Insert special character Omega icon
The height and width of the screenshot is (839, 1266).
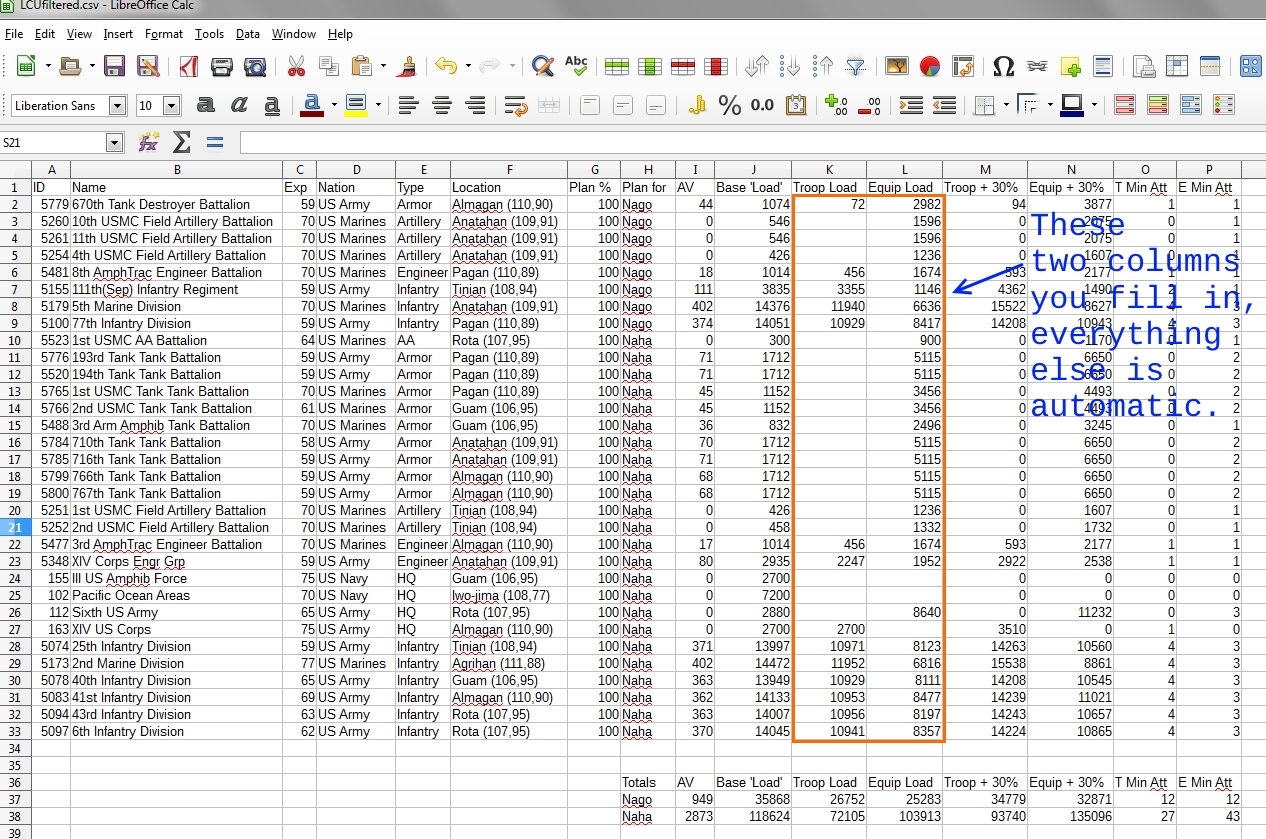click(x=1004, y=67)
